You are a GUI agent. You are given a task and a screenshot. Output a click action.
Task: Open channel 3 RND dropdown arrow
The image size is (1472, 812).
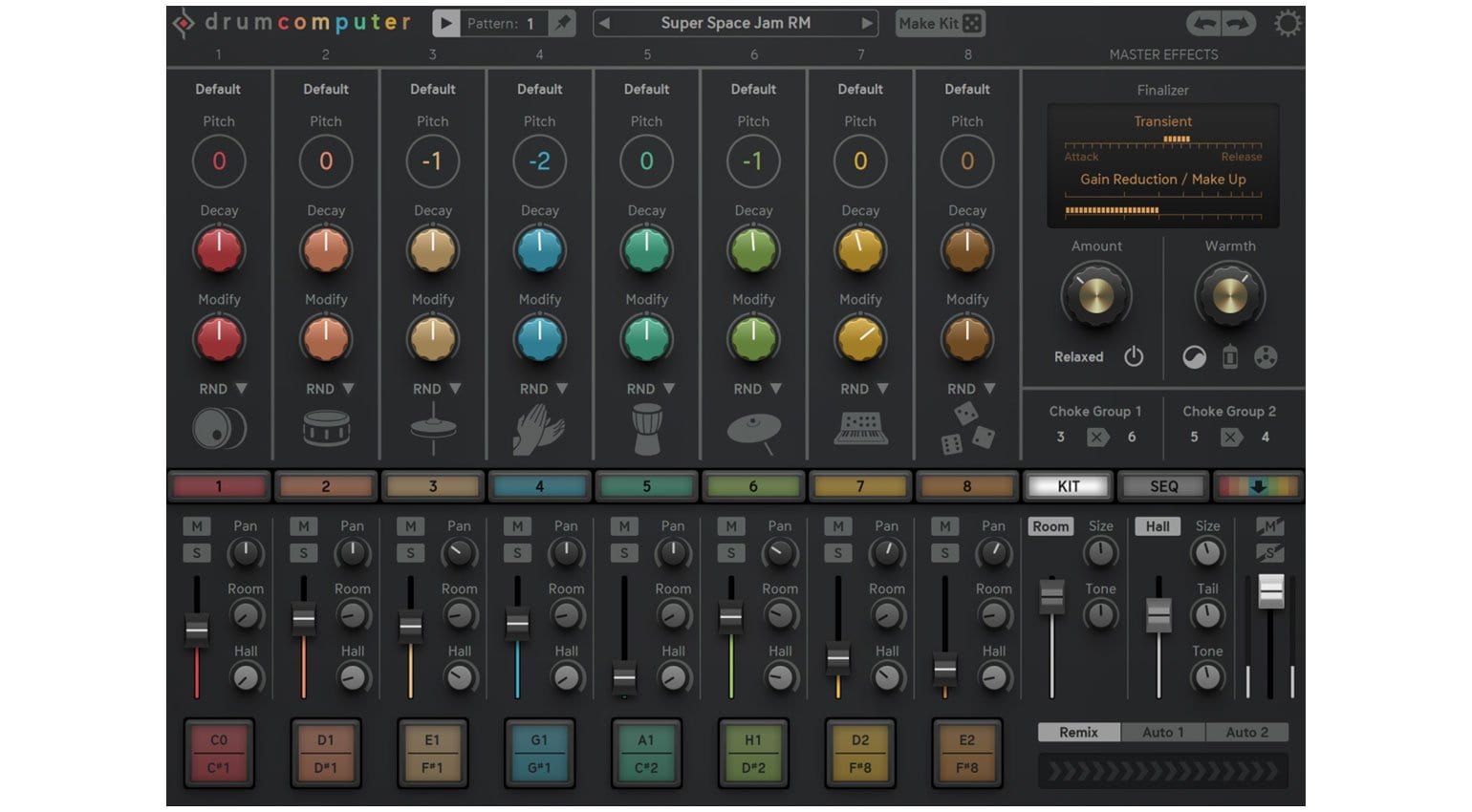[455, 389]
